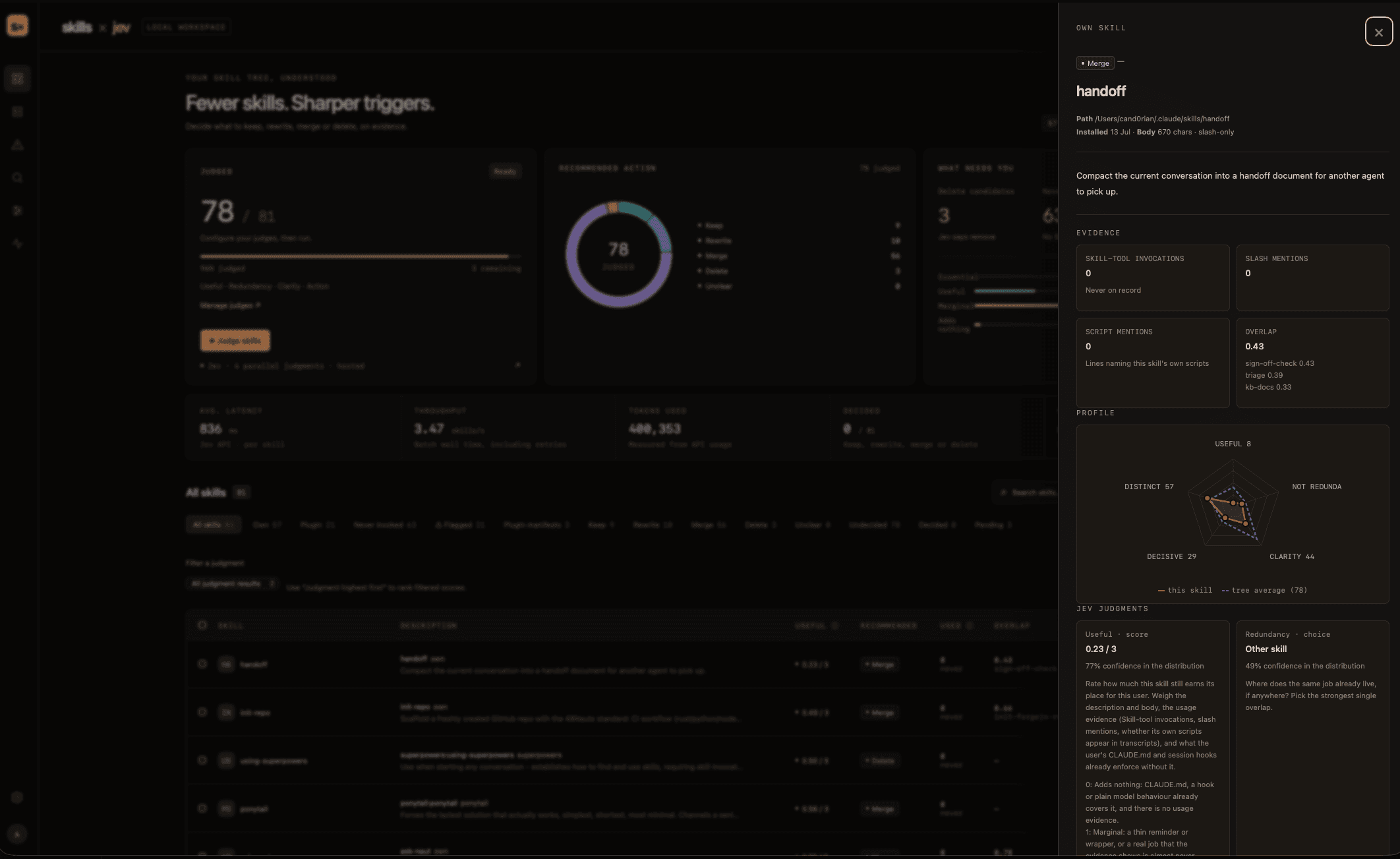Switch to the Never invoked filter tab
The width and height of the screenshot is (1400, 859).
(385, 525)
